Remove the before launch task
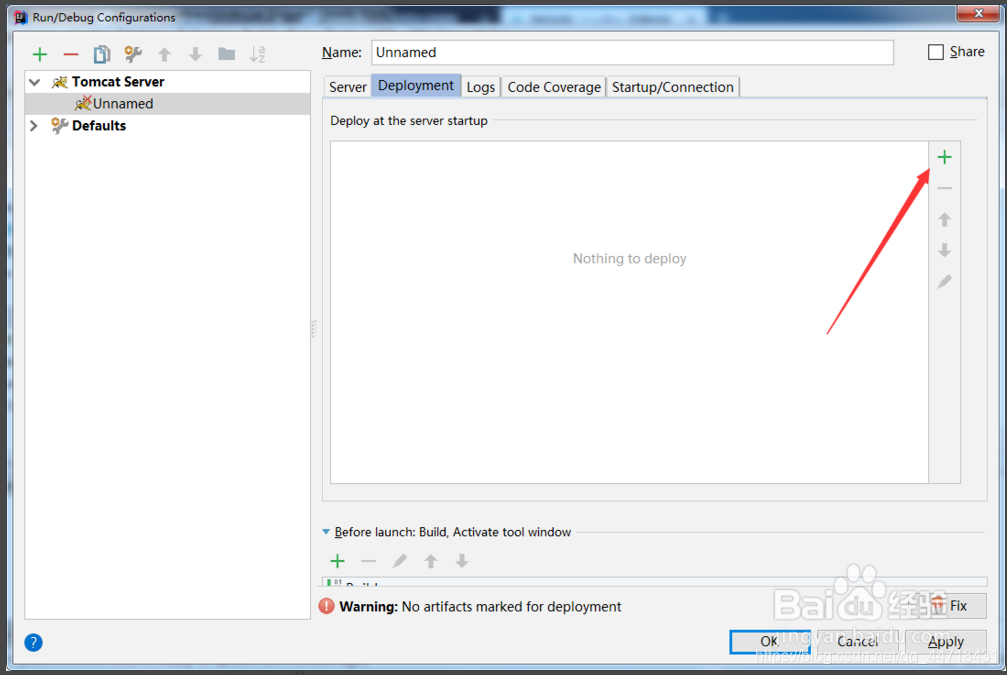 point(368,561)
